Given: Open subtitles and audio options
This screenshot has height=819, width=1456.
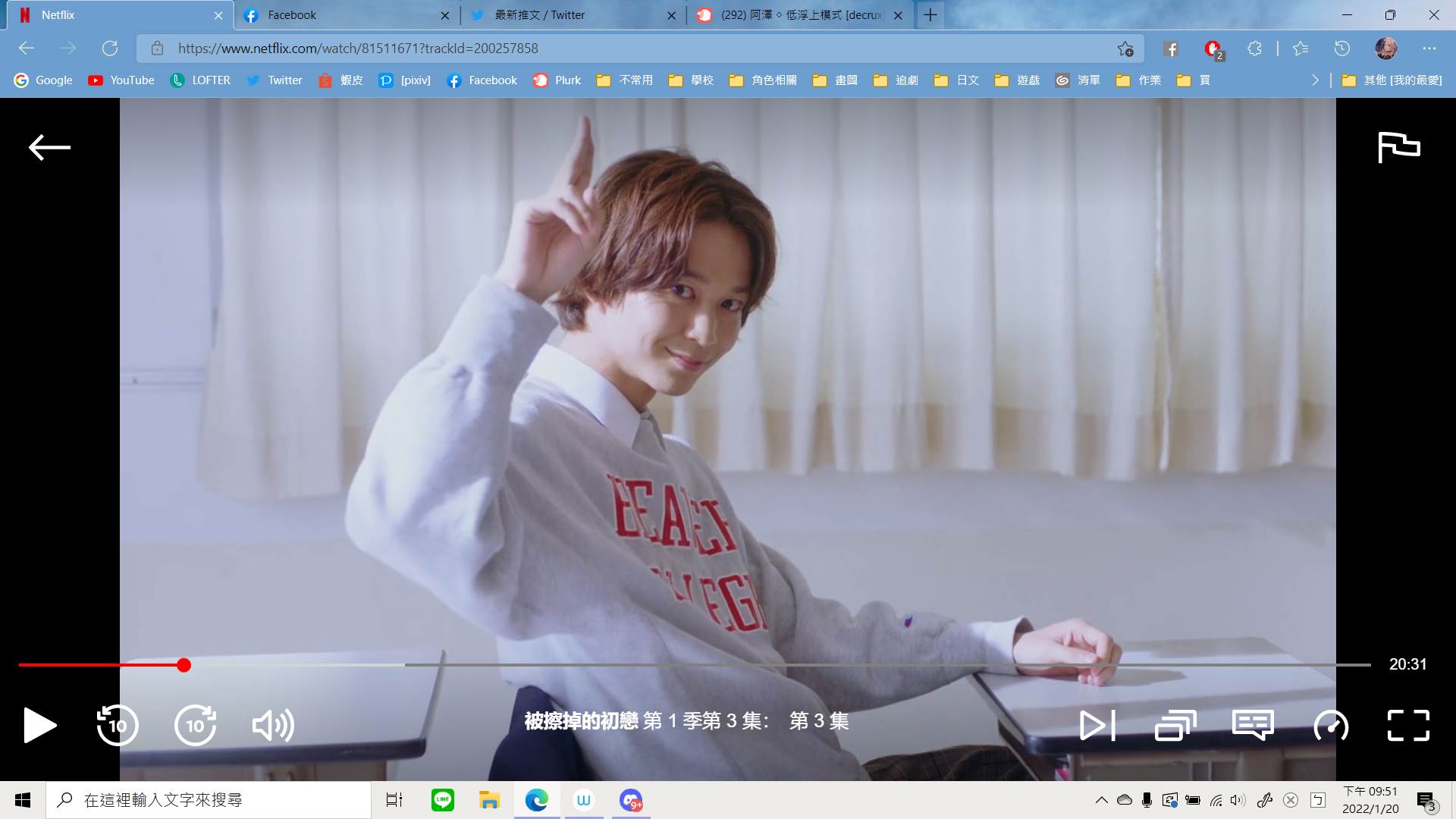Looking at the screenshot, I should click(1253, 726).
